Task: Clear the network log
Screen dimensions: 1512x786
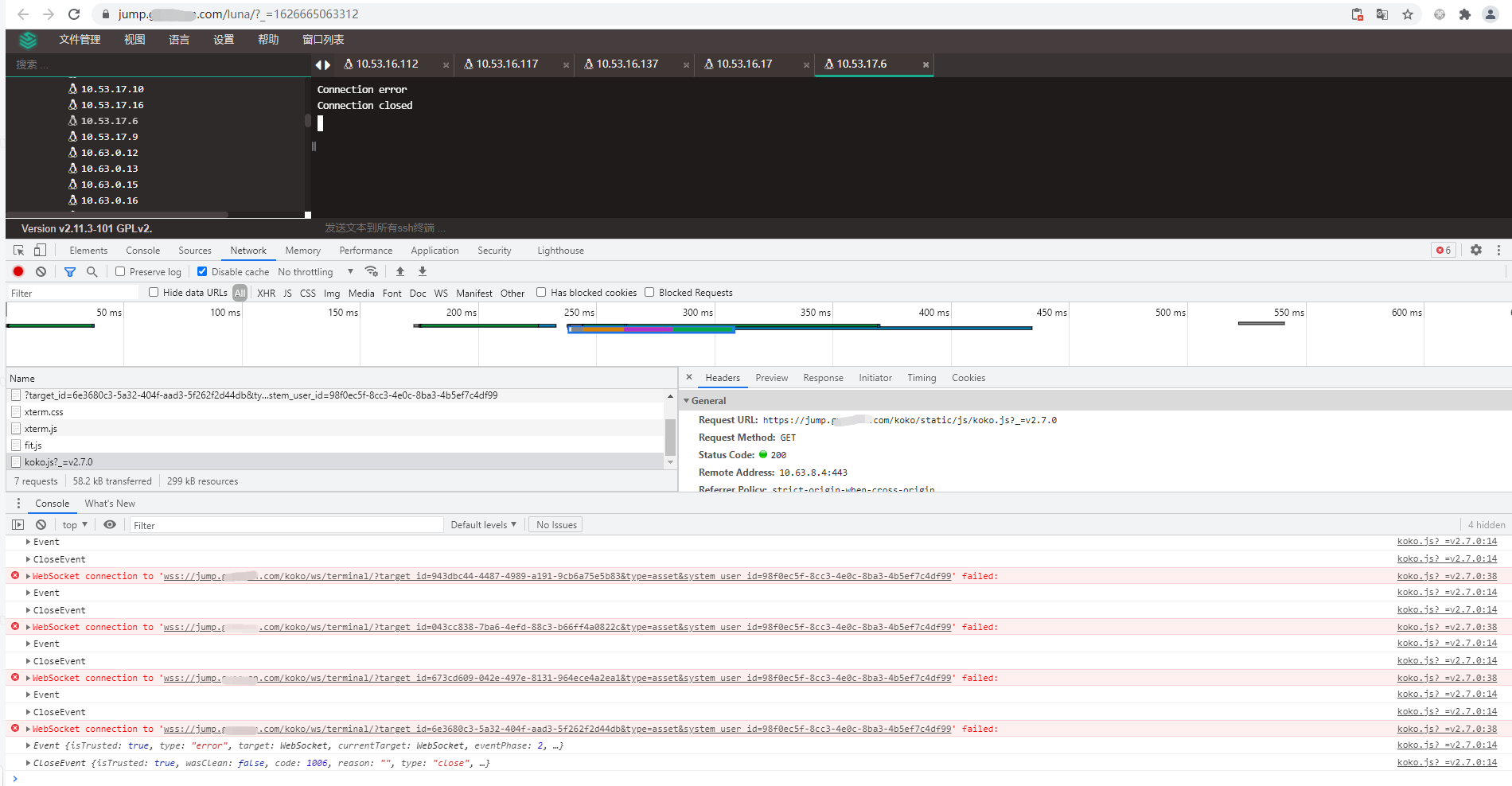Action: (41, 271)
